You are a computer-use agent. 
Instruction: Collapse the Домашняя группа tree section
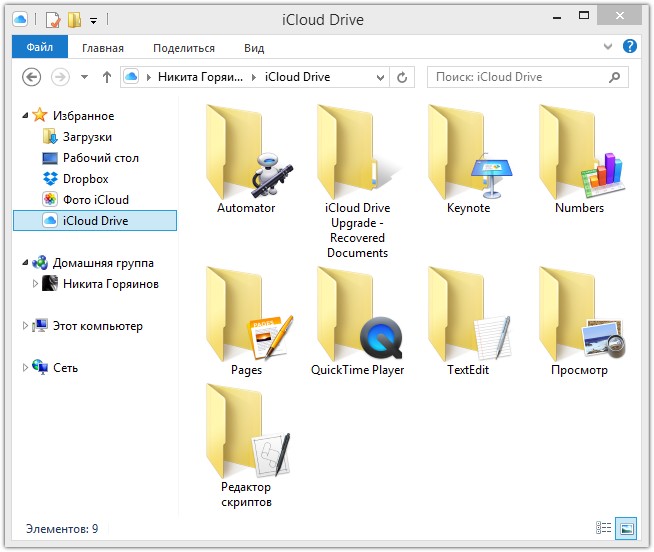click(25, 262)
